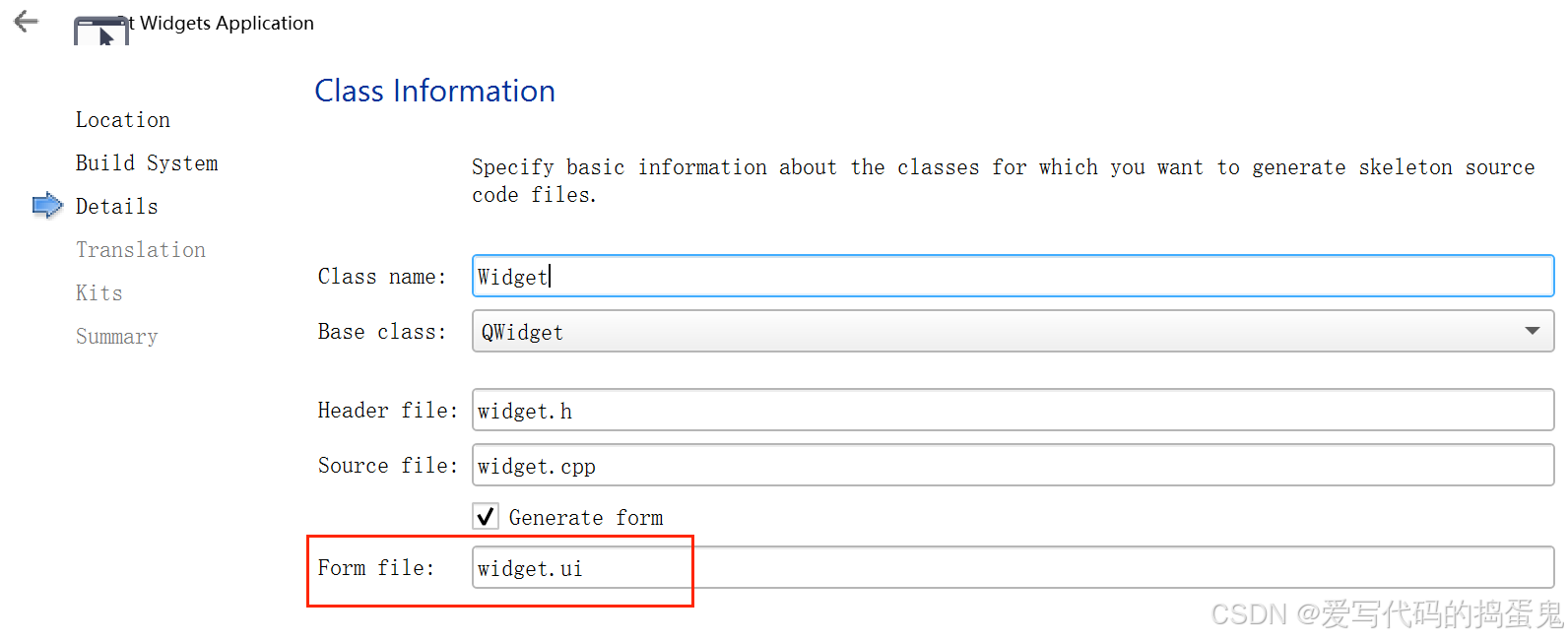Click the Header file field widget.h
1568x641 pixels.
(1013, 410)
